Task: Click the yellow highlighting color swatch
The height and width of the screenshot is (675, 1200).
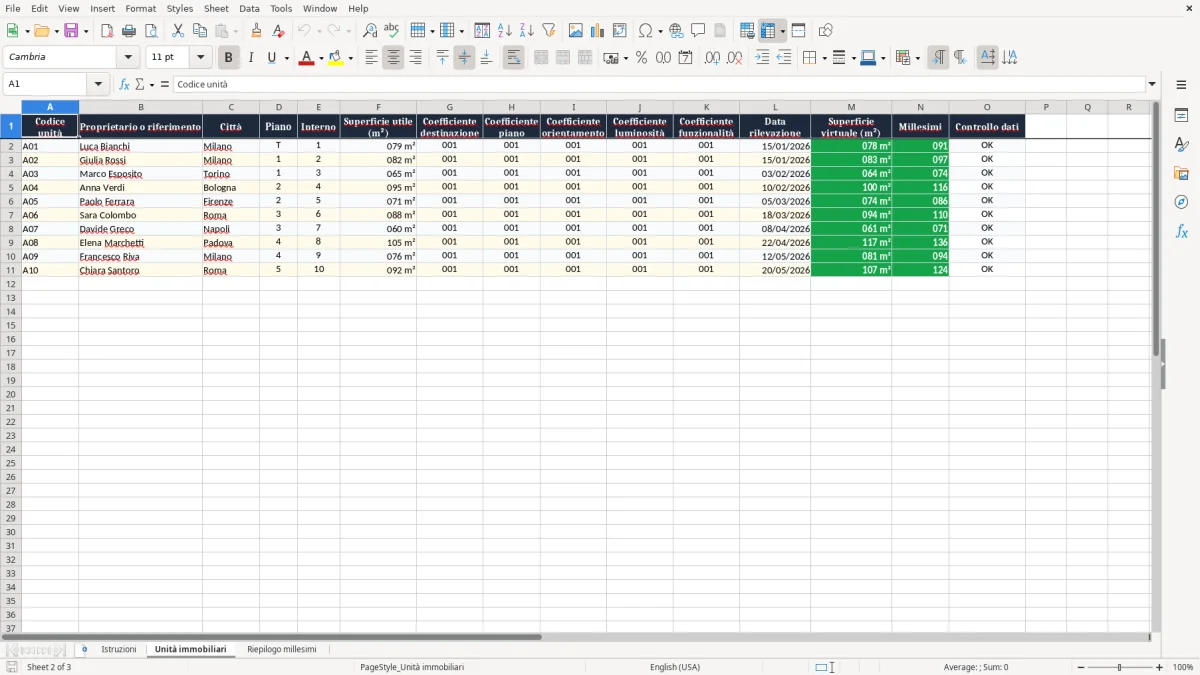Action: pos(336,58)
